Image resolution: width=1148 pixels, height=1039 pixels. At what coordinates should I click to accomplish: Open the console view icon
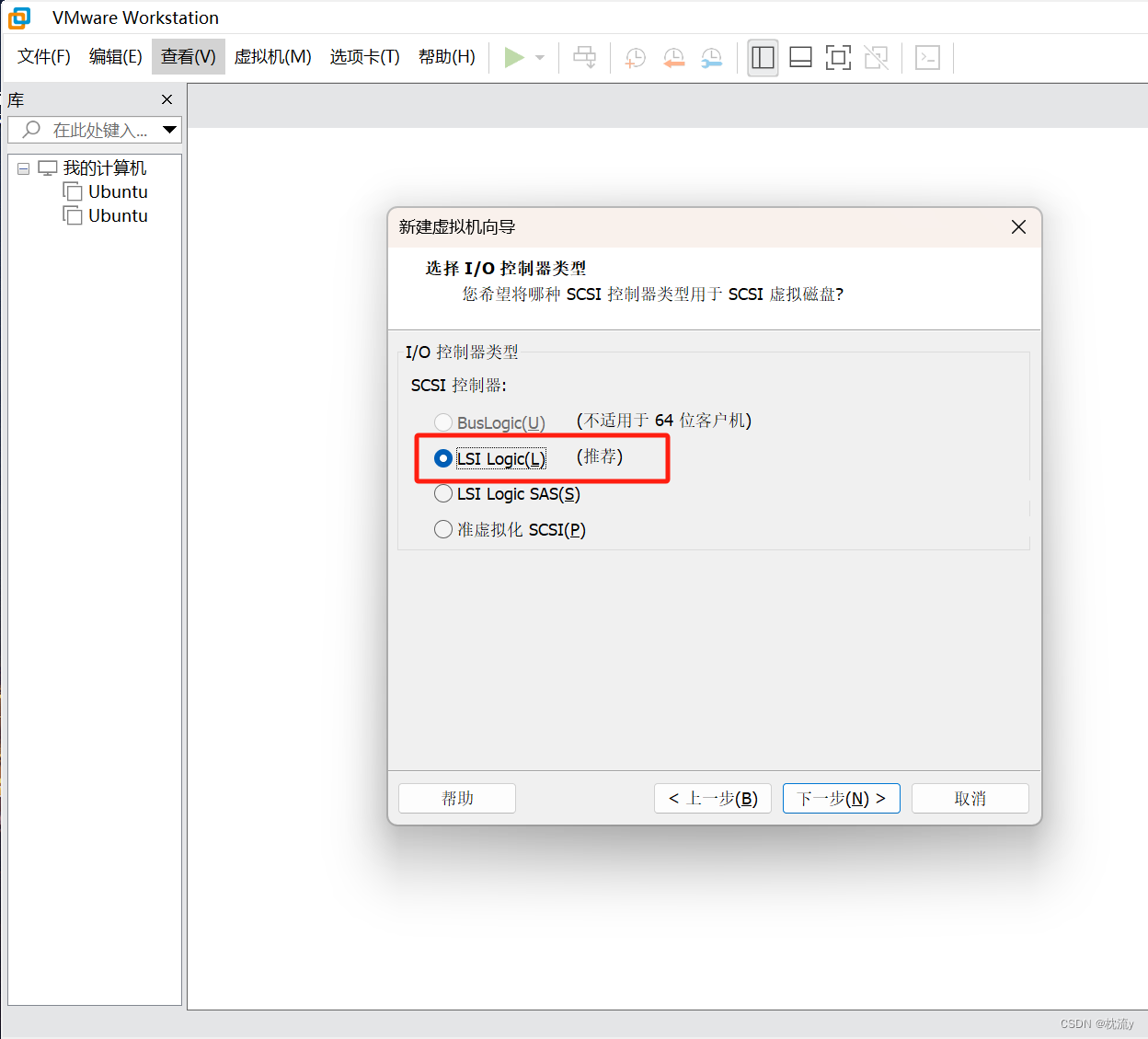[x=927, y=57]
